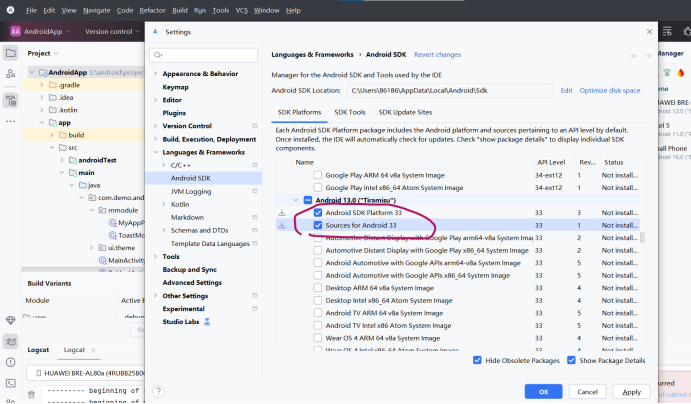Click the fire icon in Device Manager panel
The height and width of the screenshot is (404, 691).
coord(681,73)
